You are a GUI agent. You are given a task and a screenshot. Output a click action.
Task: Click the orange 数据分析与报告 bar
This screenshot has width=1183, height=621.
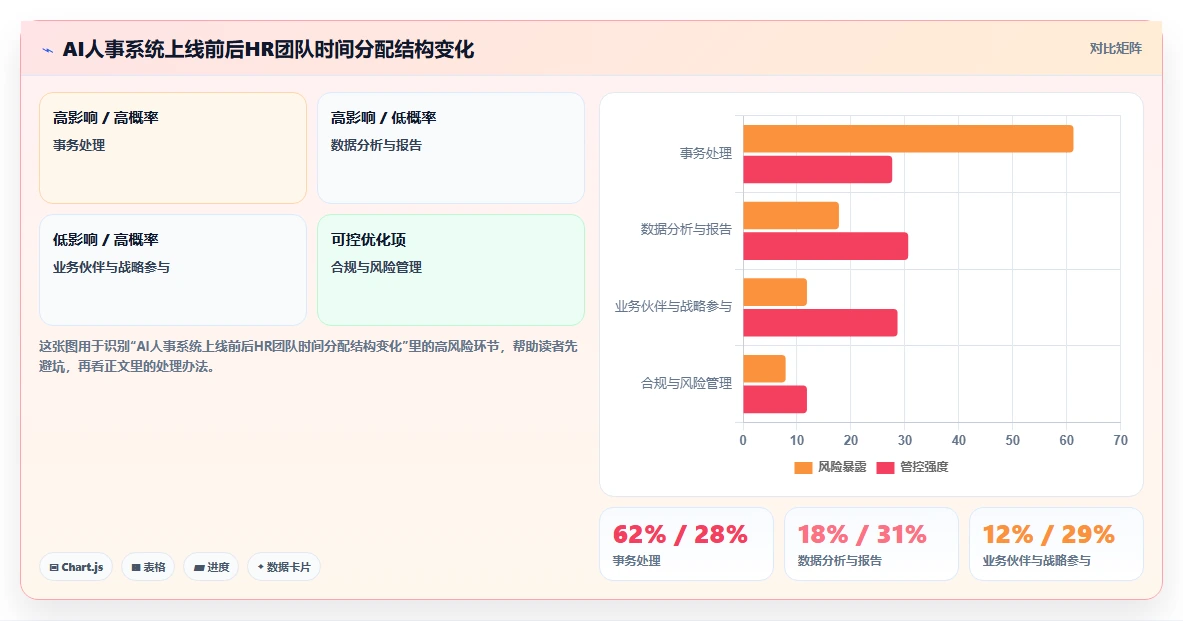tap(791, 216)
